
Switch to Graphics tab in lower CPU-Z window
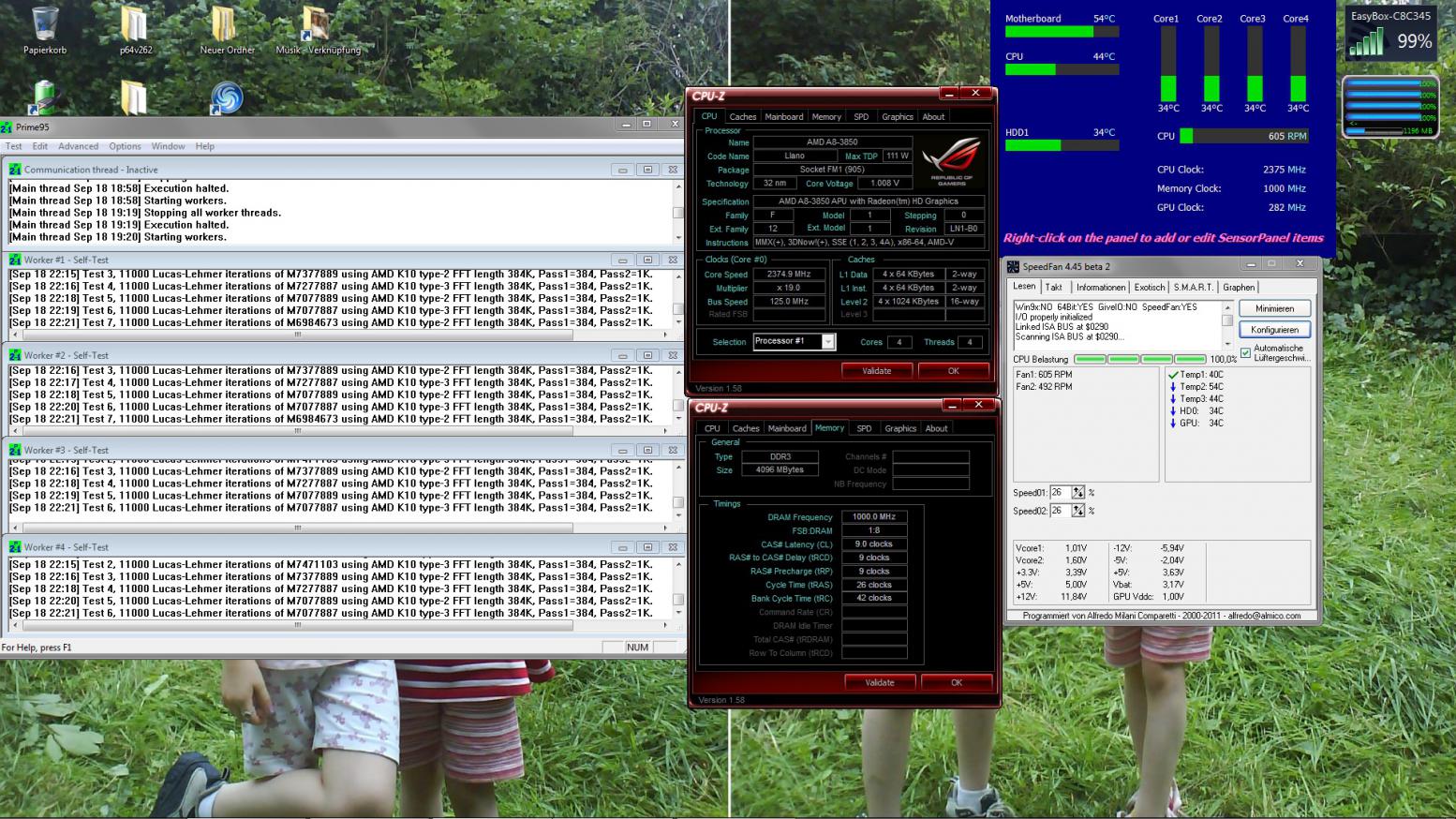click(x=900, y=428)
